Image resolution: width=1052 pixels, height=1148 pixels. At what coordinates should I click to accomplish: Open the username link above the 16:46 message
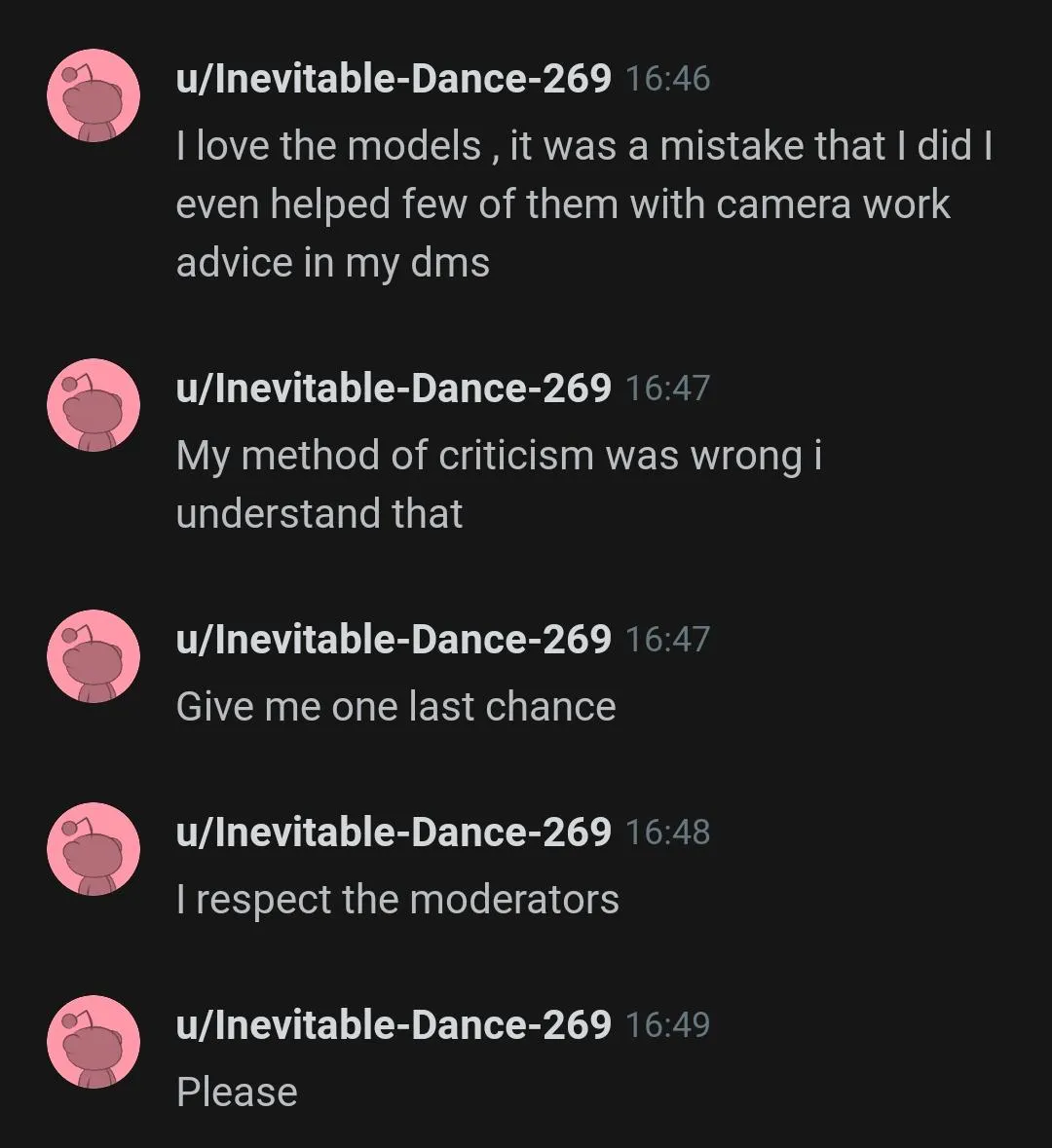click(394, 79)
